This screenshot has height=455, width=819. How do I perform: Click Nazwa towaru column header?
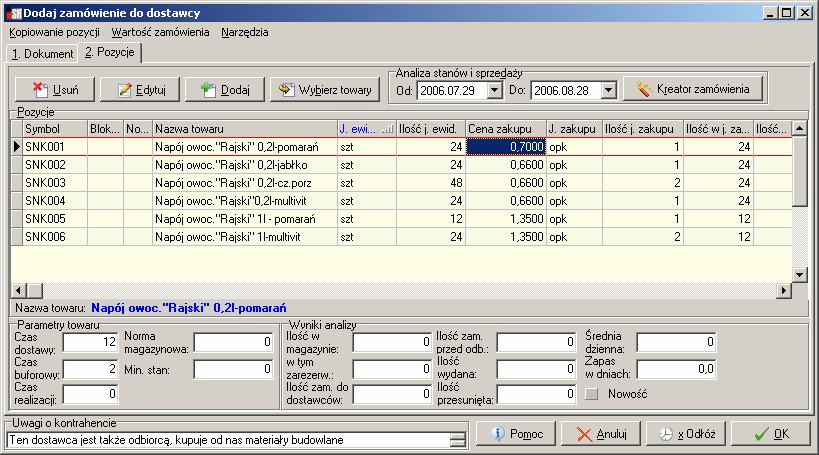click(244, 129)
